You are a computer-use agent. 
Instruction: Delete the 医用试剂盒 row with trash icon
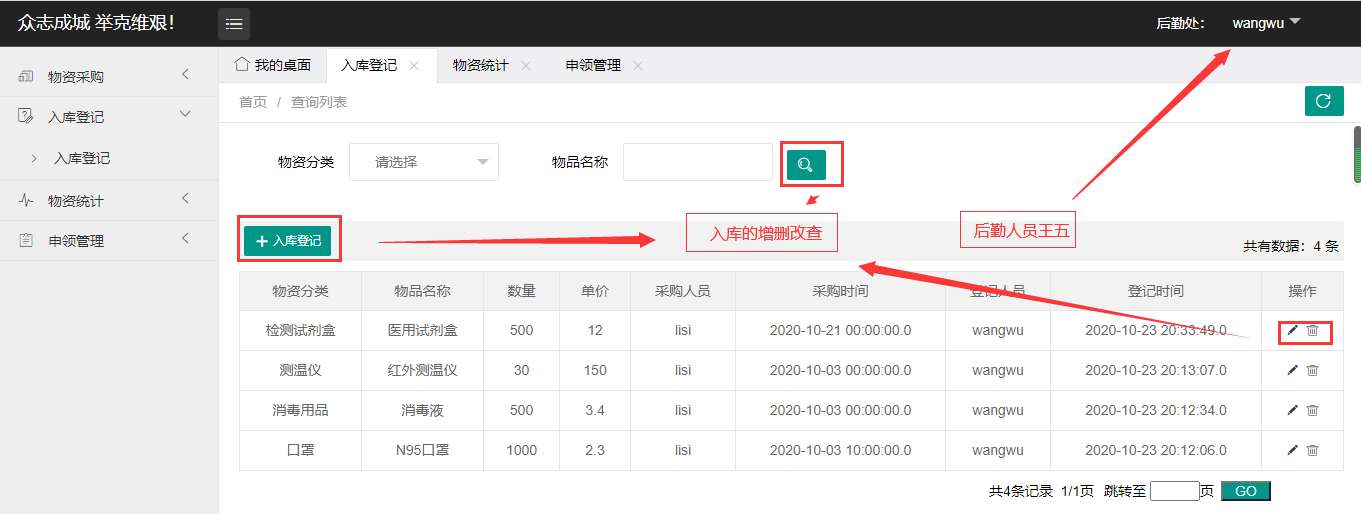[x=1313, y=330]
